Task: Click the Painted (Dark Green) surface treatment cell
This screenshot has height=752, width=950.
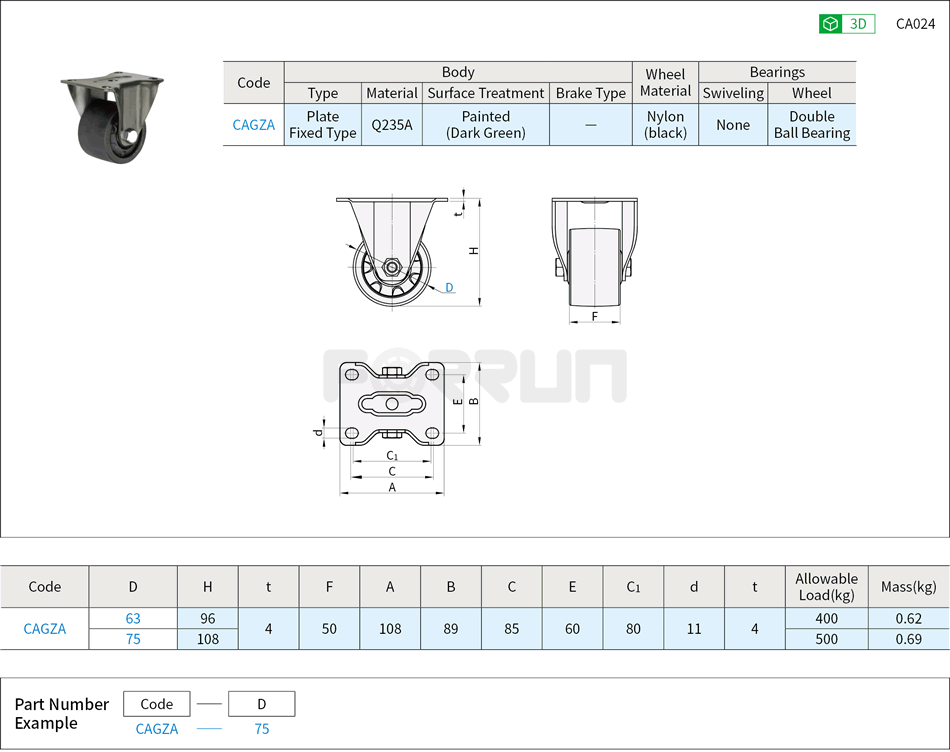Action: tap(485, 125)
